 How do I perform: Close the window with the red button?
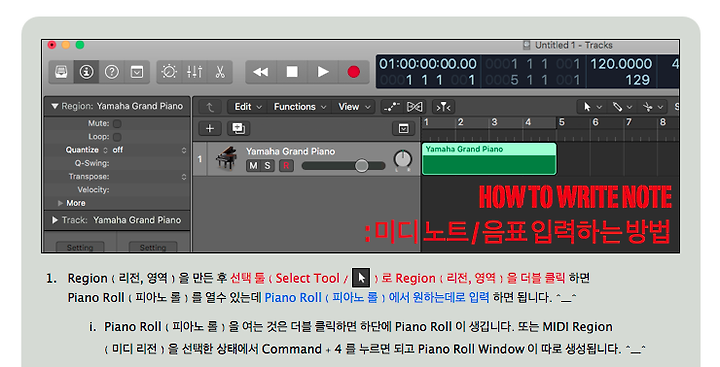(52, 45)
